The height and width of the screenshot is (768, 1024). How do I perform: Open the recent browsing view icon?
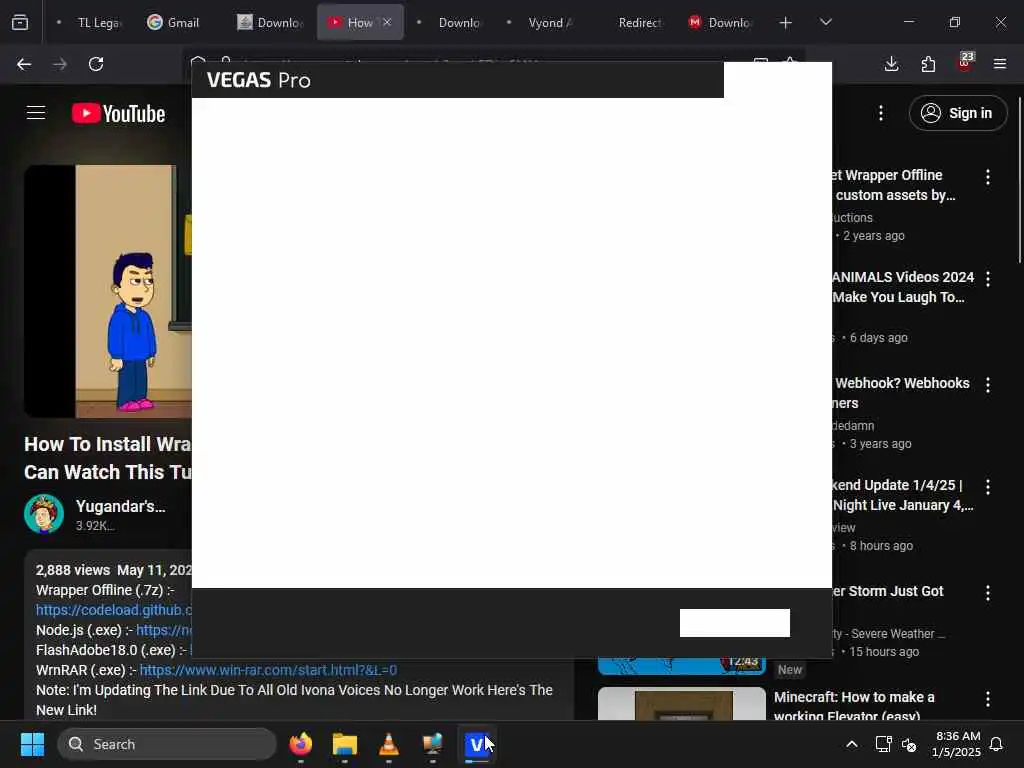(x=20, y=23)
